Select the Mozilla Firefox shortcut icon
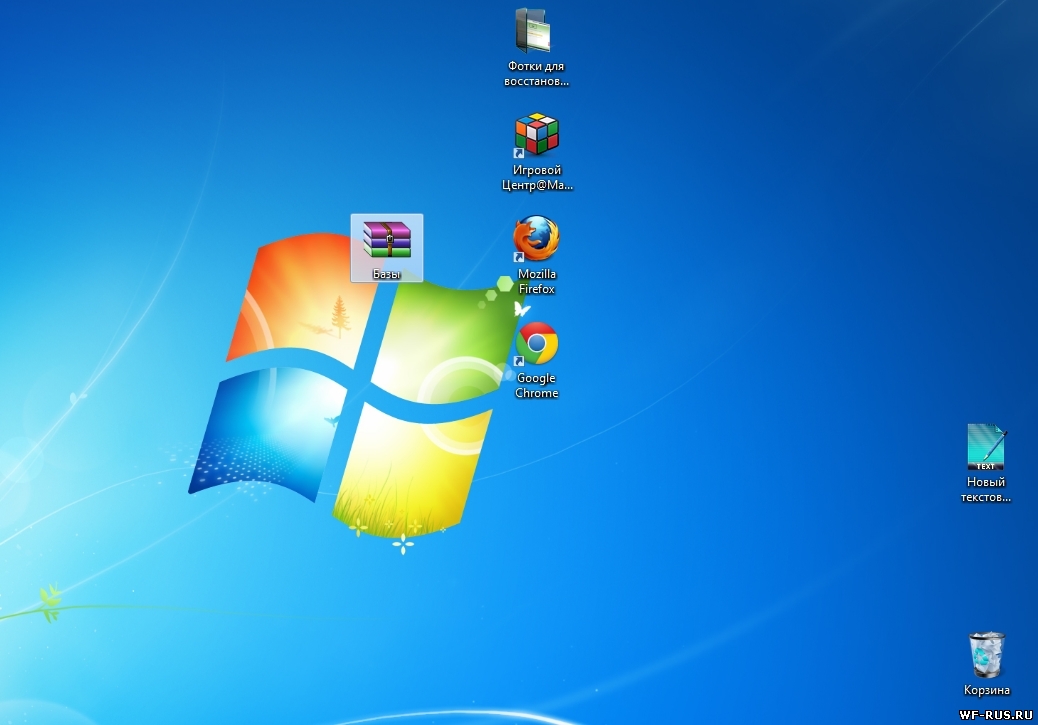This screenshot has width=1038, height=725. point(536,238)
